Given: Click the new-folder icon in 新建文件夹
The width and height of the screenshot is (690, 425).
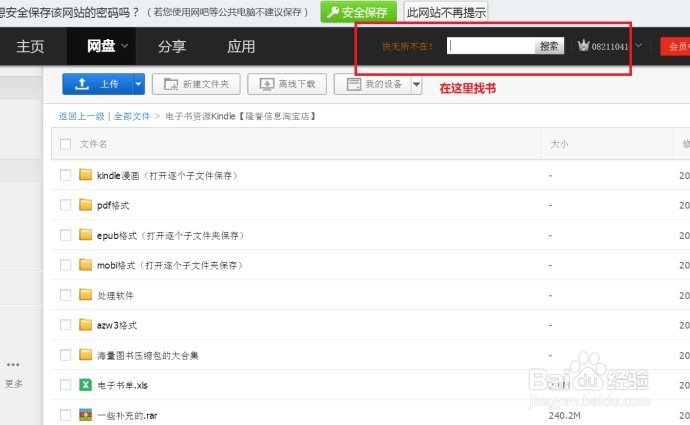Looking at the screenshot, I should coord(171,84).
